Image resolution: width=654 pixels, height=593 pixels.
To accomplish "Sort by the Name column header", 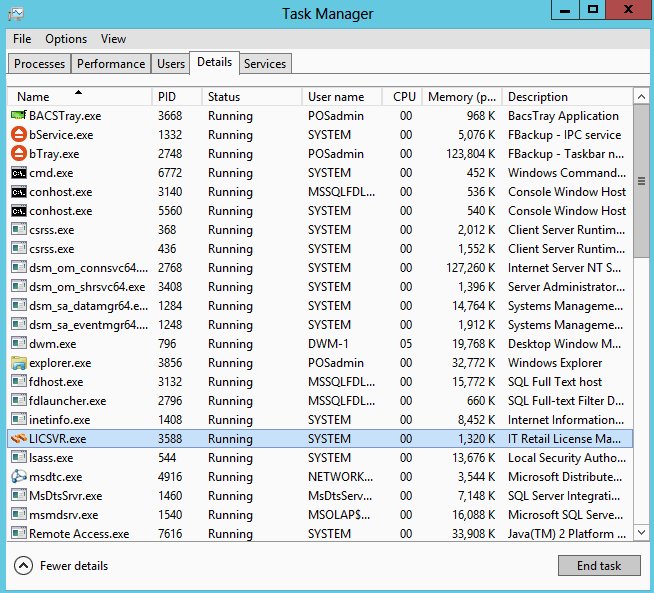I will pyautogui.click(x=79, y=97).
